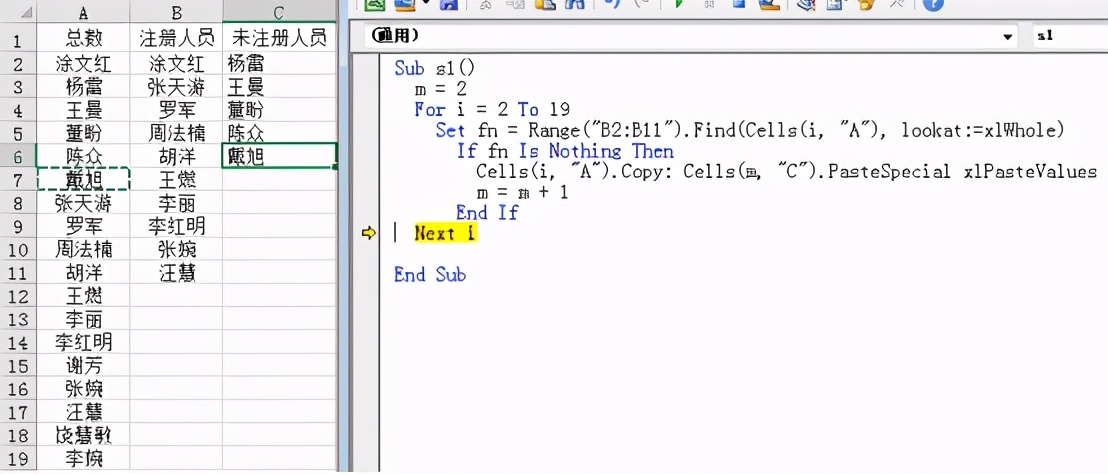Select cell A13 containing 李丽

pos(83,320)
